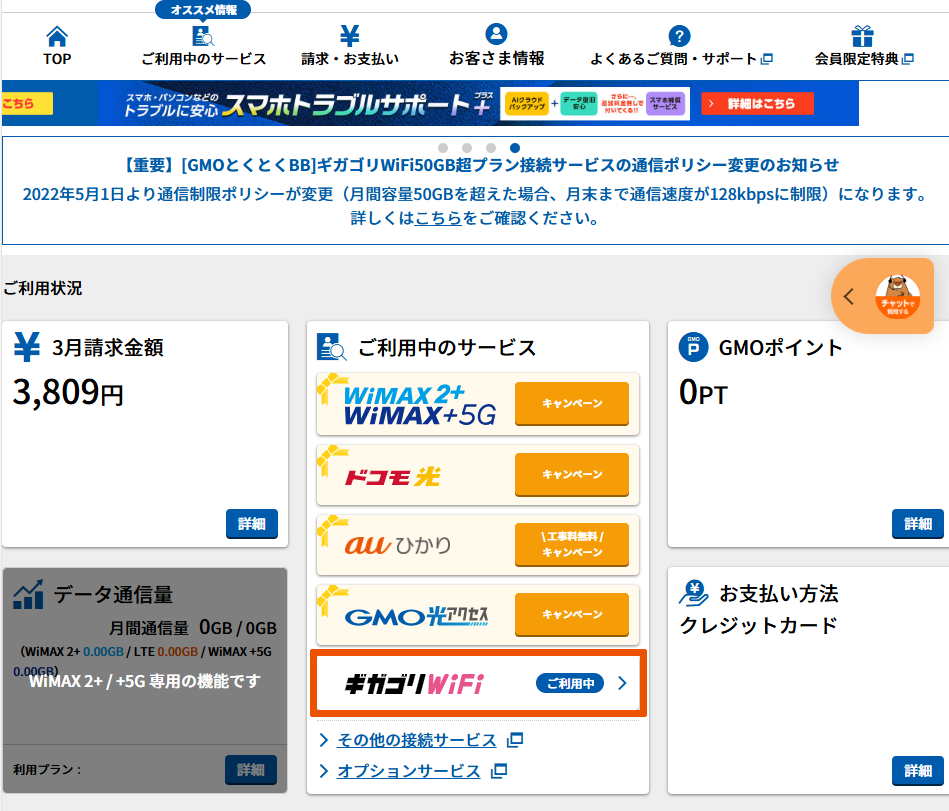Open その他の接続サービス link

[417, 740]
